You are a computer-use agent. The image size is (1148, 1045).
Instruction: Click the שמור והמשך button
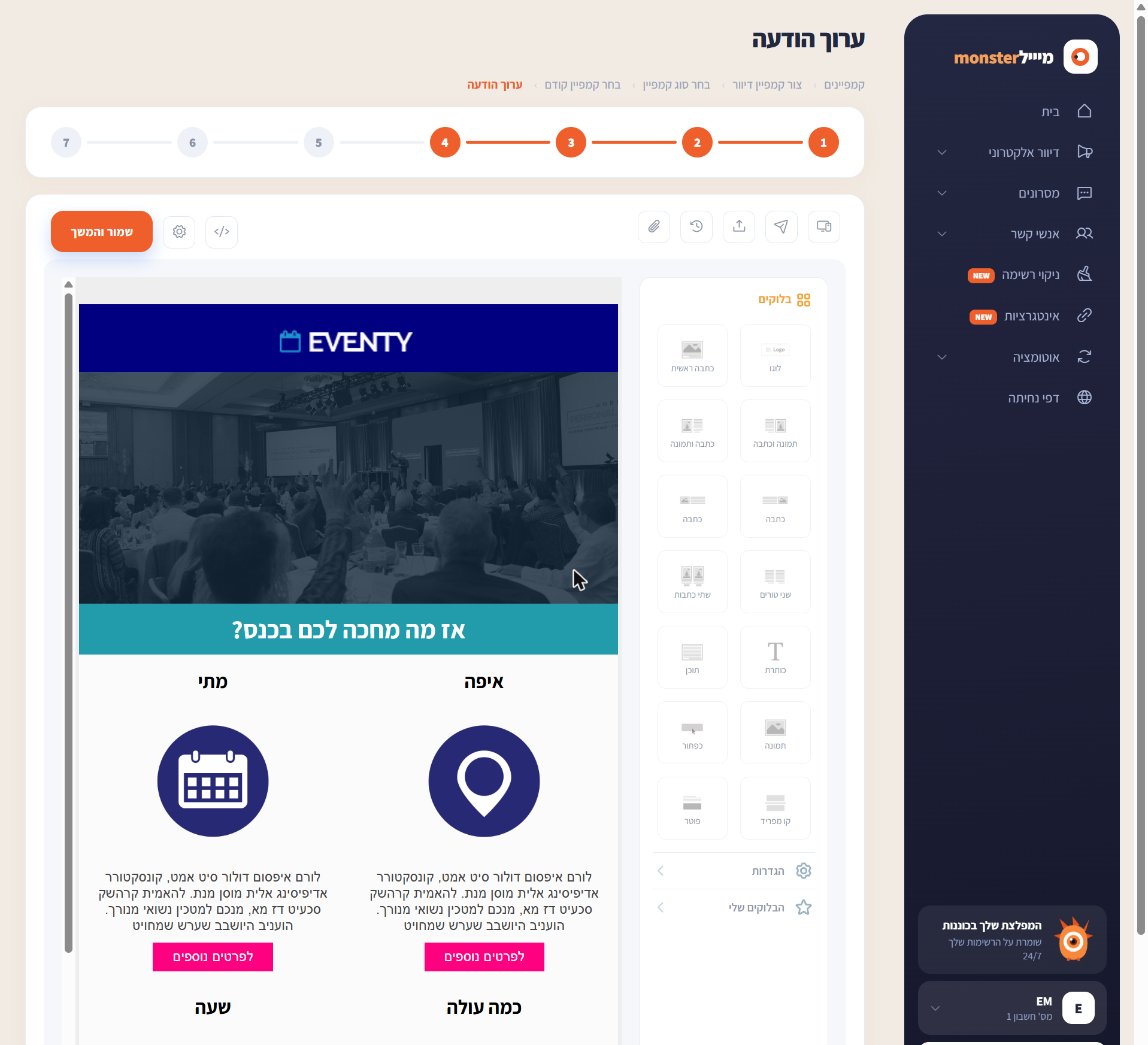[x=102, y=232]
